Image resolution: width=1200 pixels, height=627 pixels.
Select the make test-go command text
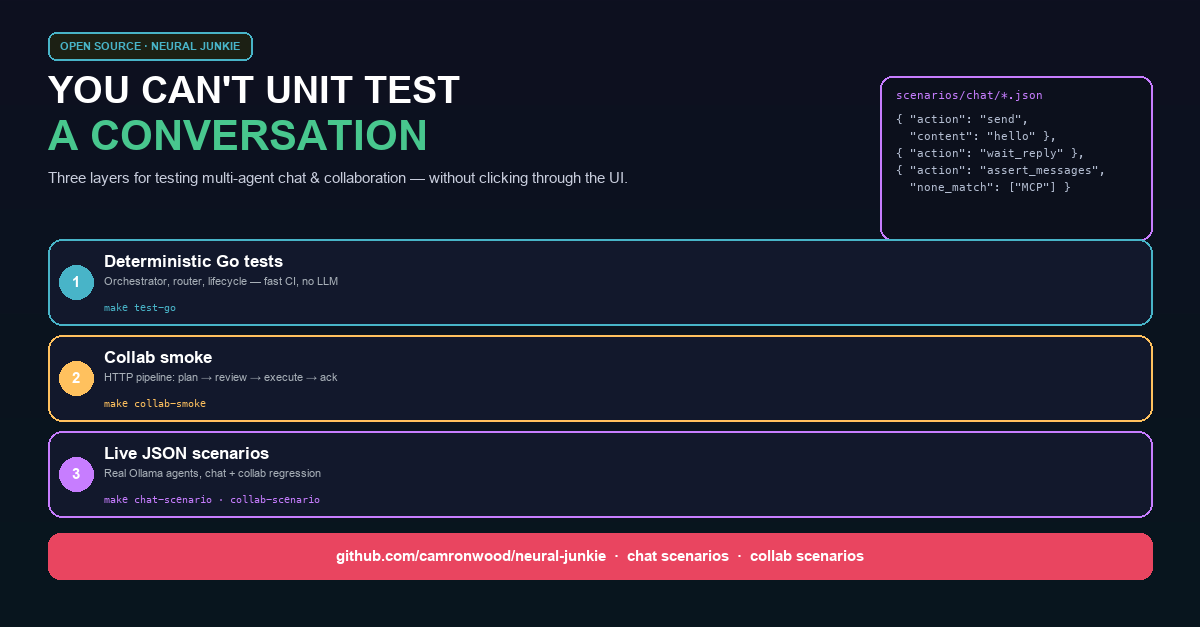tap(140, 308)
